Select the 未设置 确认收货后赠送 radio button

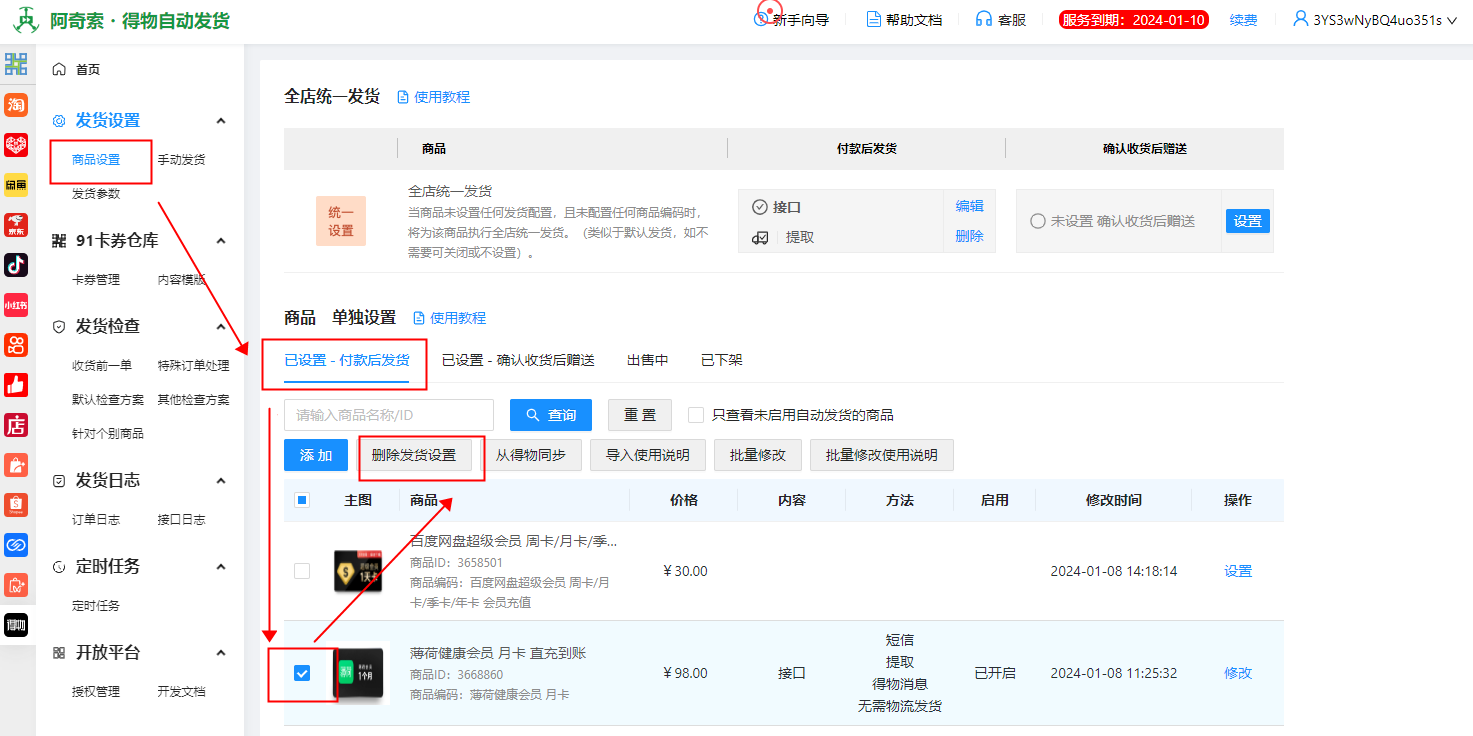[1038, 221]
